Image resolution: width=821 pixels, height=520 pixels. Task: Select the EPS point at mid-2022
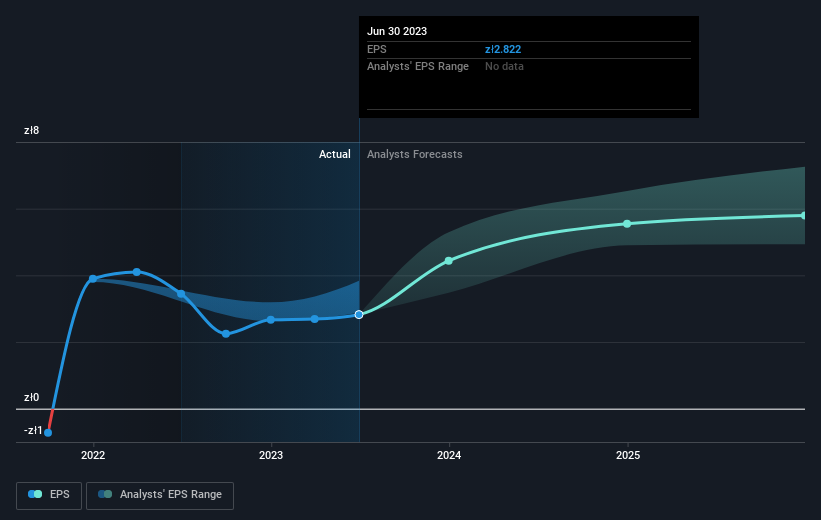click(181, 294)
